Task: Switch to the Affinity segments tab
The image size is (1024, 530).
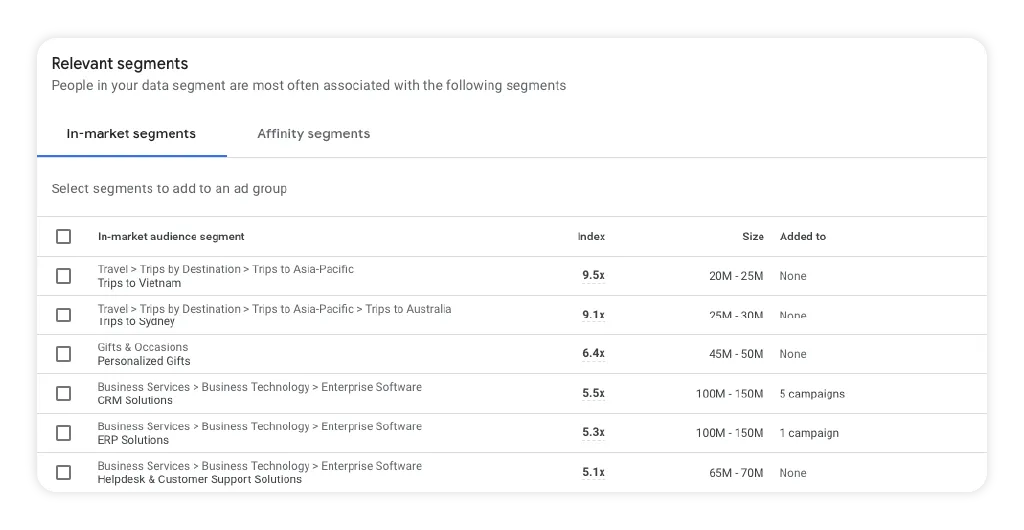Action: (x=313, y=134)
